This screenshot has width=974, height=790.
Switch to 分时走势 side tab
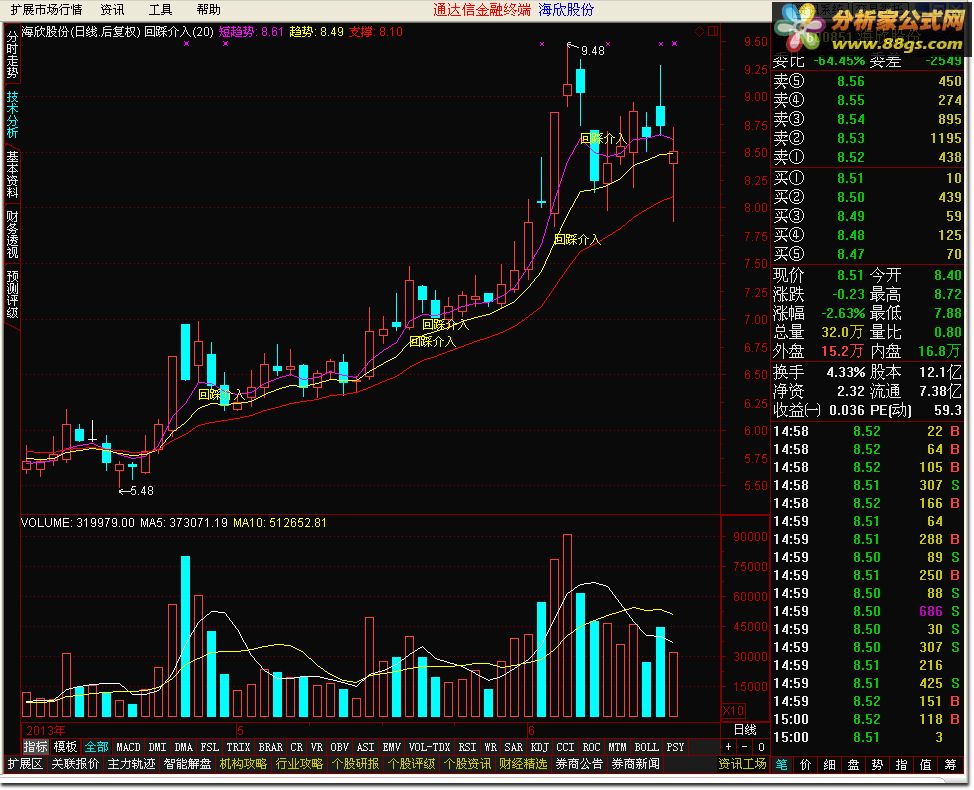12,55
